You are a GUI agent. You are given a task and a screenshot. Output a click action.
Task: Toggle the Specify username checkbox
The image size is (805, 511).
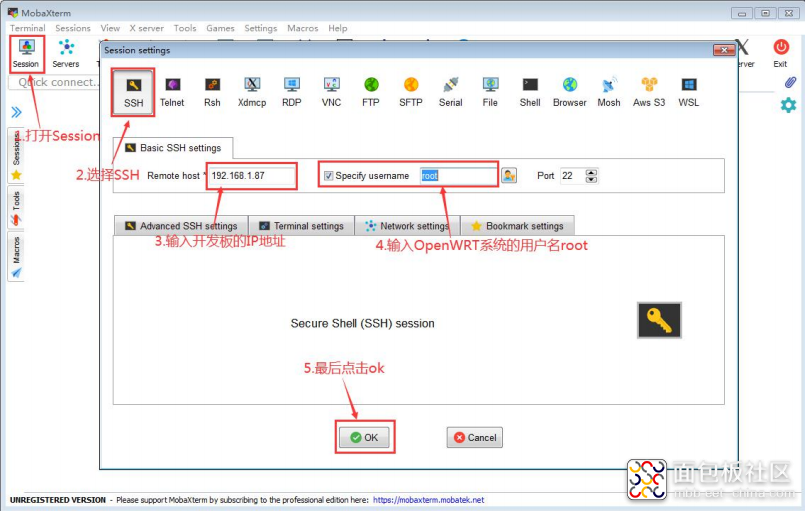tap(328, 176)
